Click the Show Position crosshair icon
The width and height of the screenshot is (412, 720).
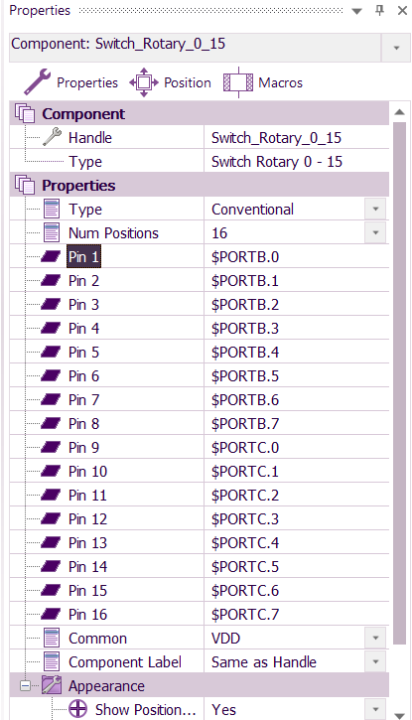(78, 709)
